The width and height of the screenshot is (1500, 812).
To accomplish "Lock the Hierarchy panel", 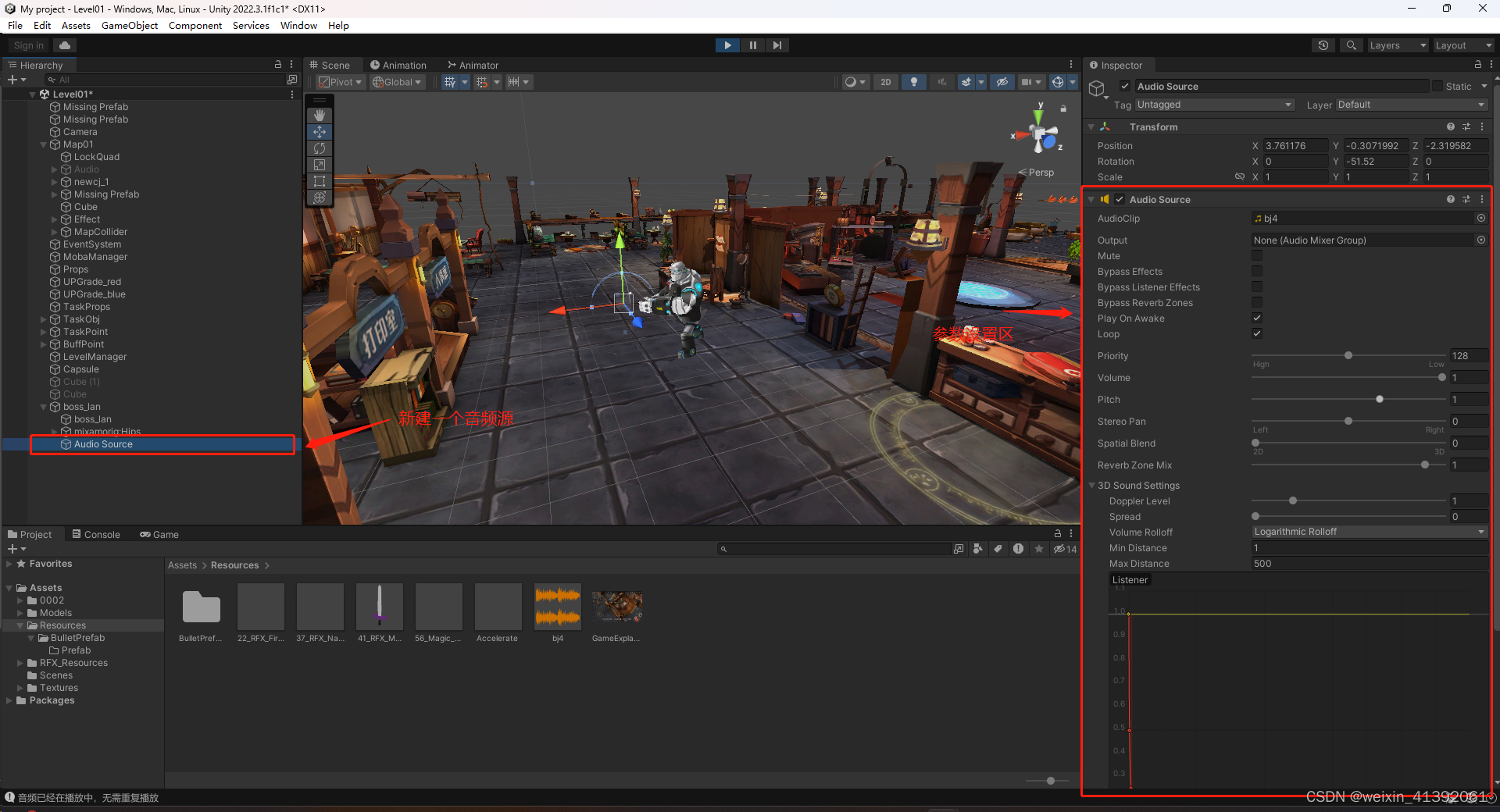I will (277, 65).
